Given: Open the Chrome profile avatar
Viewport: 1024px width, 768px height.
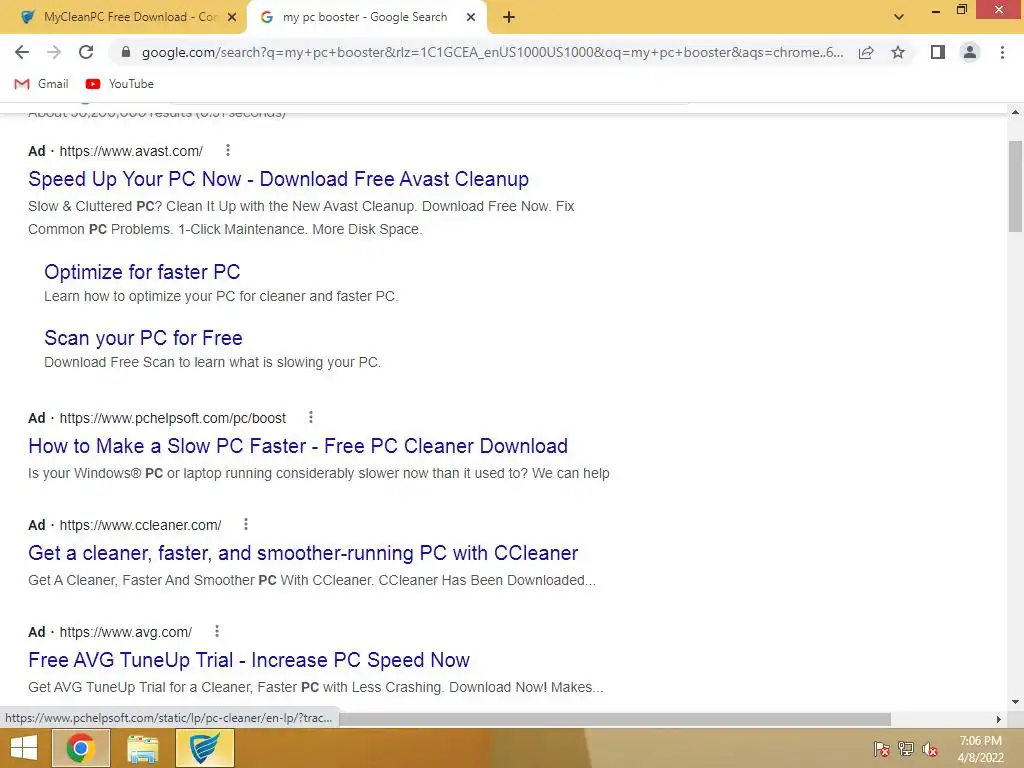Looking at the screenshot, I should point(970,52).
